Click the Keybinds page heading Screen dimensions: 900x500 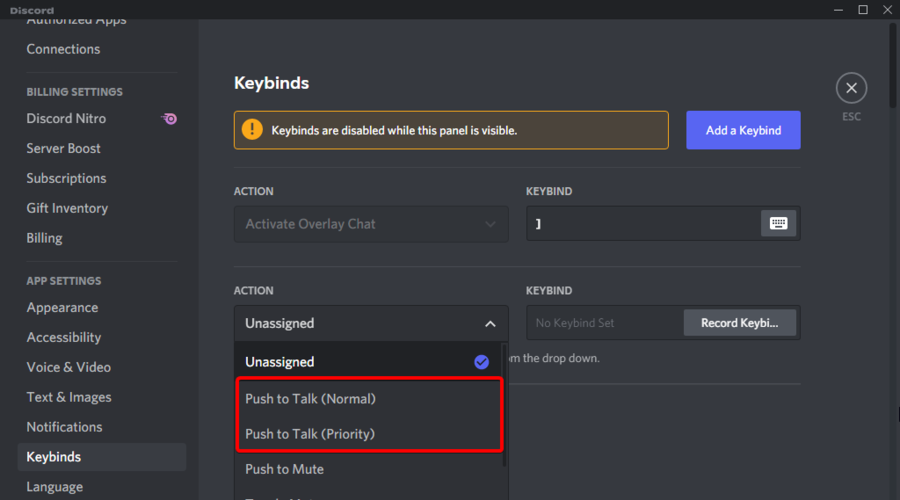pyautogui.click(x=271, y=83)
